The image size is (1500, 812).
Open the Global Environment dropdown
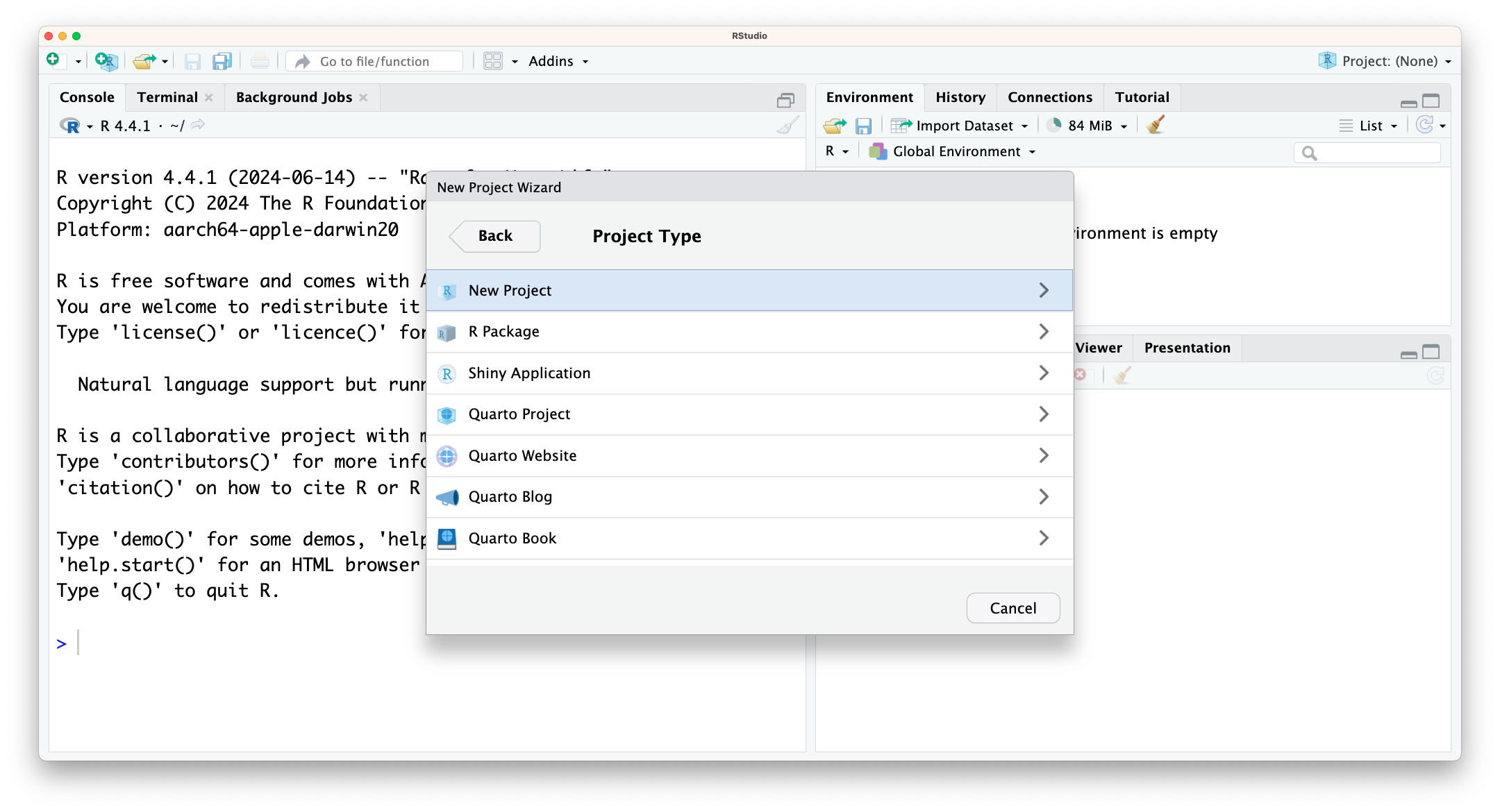[953, 151]
